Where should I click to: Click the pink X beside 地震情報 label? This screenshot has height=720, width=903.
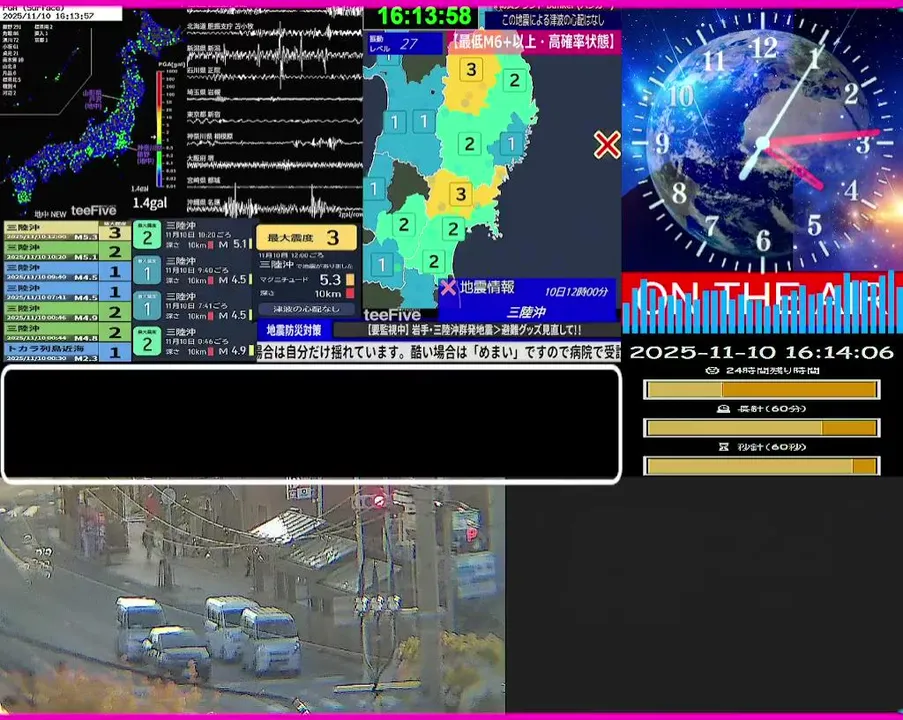click(448, 287)
